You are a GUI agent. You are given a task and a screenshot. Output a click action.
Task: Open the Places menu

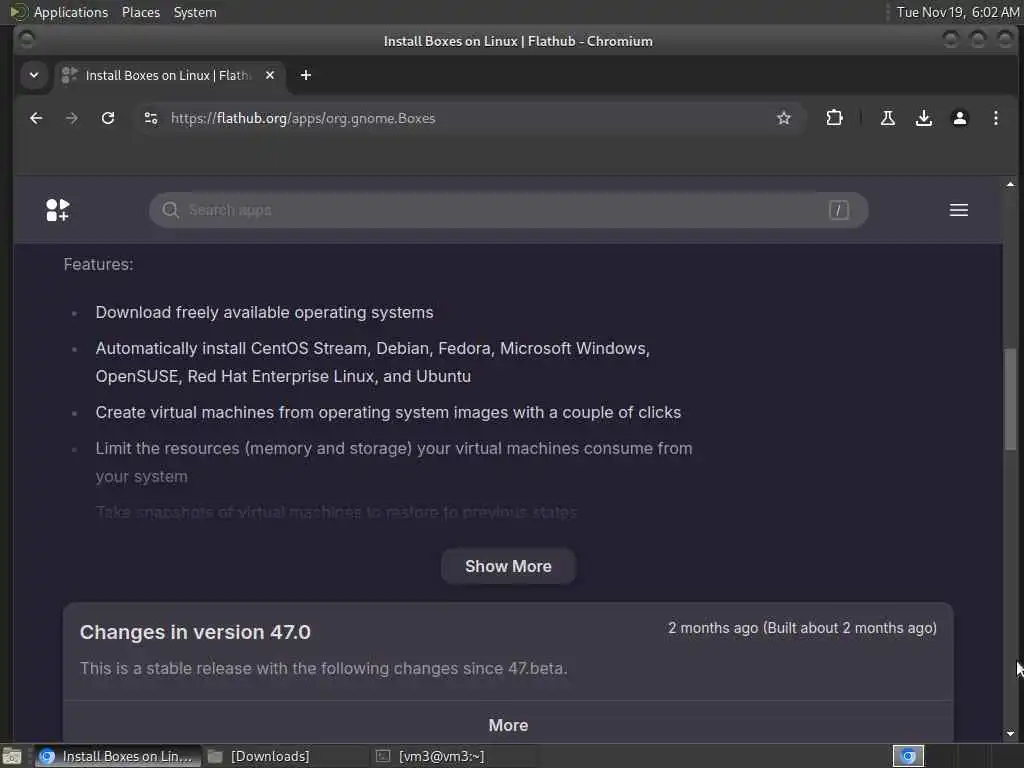(x=140, y=12)
